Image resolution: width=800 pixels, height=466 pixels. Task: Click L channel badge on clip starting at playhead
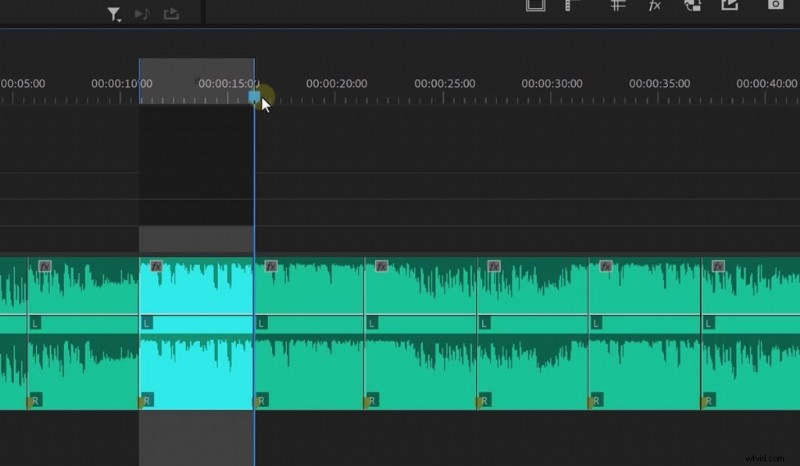point(261,323)
